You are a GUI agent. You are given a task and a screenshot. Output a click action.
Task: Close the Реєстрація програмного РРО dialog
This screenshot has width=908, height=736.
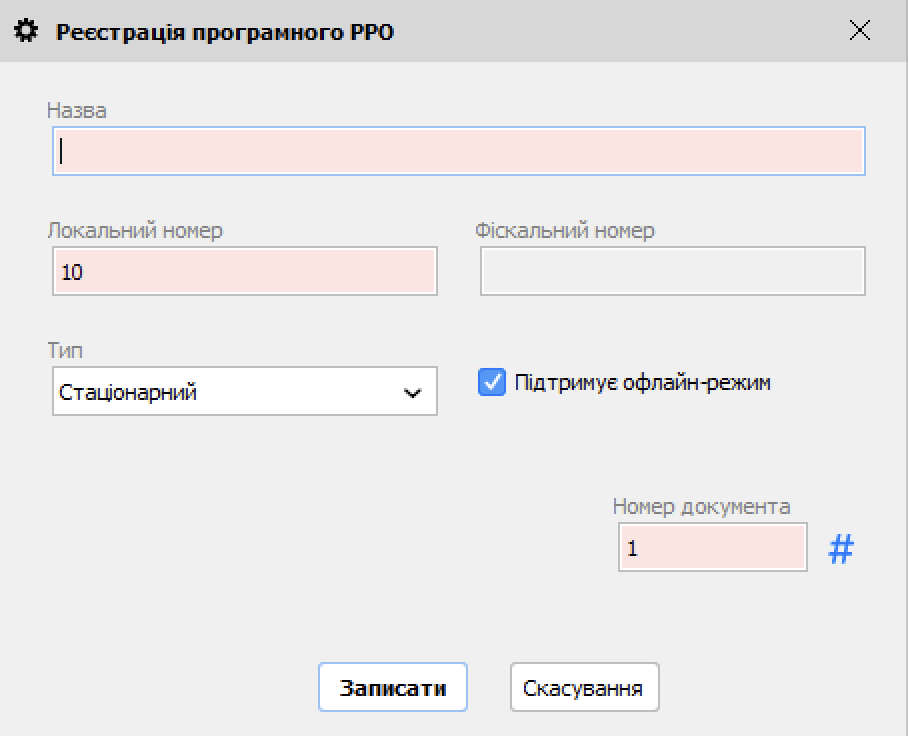click(x=859, y=31)
